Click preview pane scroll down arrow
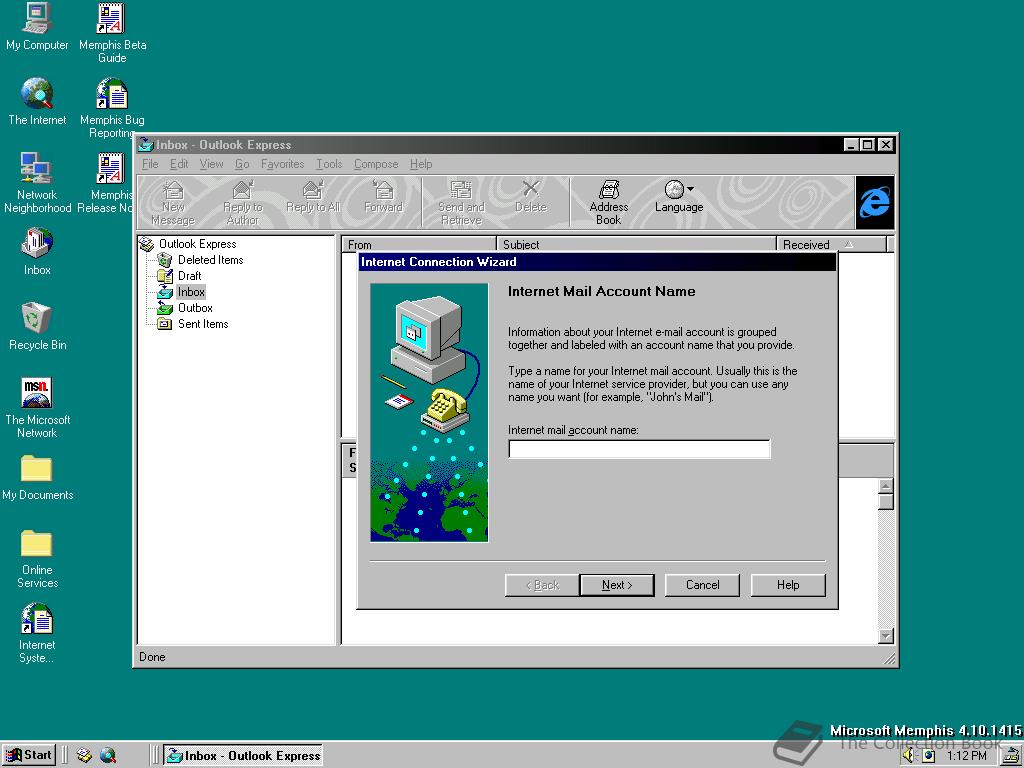This screenshot has width=1024, height=768. click(x=886, y=635)
